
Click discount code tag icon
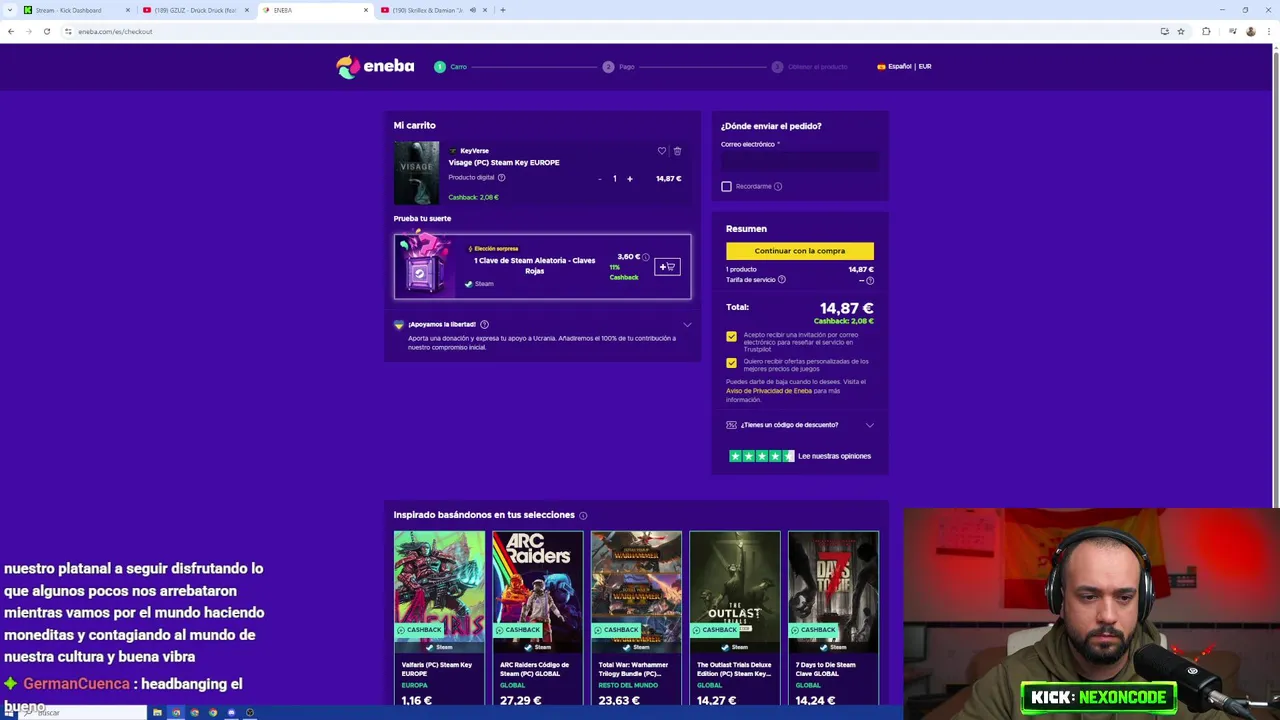(731, 425)
